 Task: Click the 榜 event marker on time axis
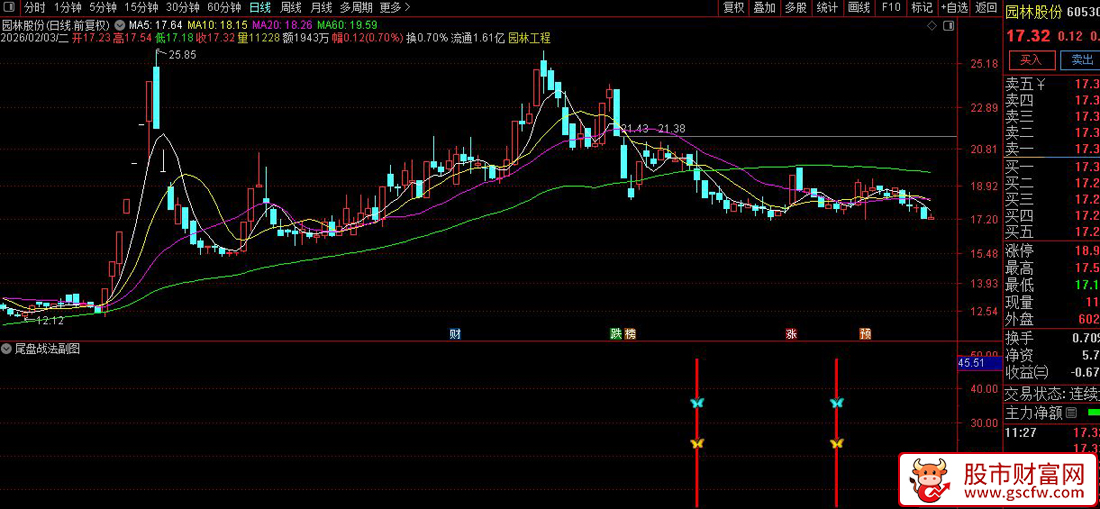(629, 334)
